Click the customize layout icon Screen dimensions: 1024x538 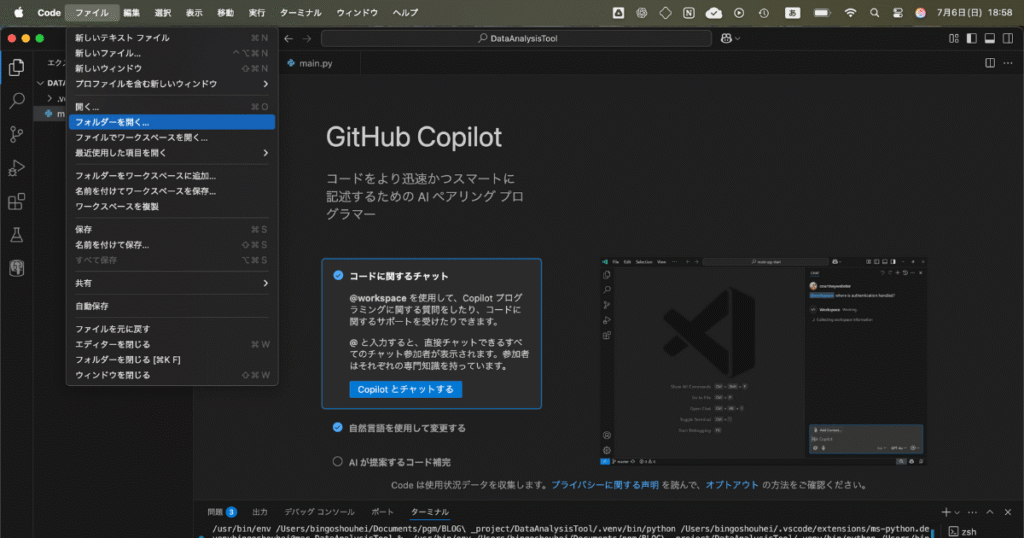(953, 39)
